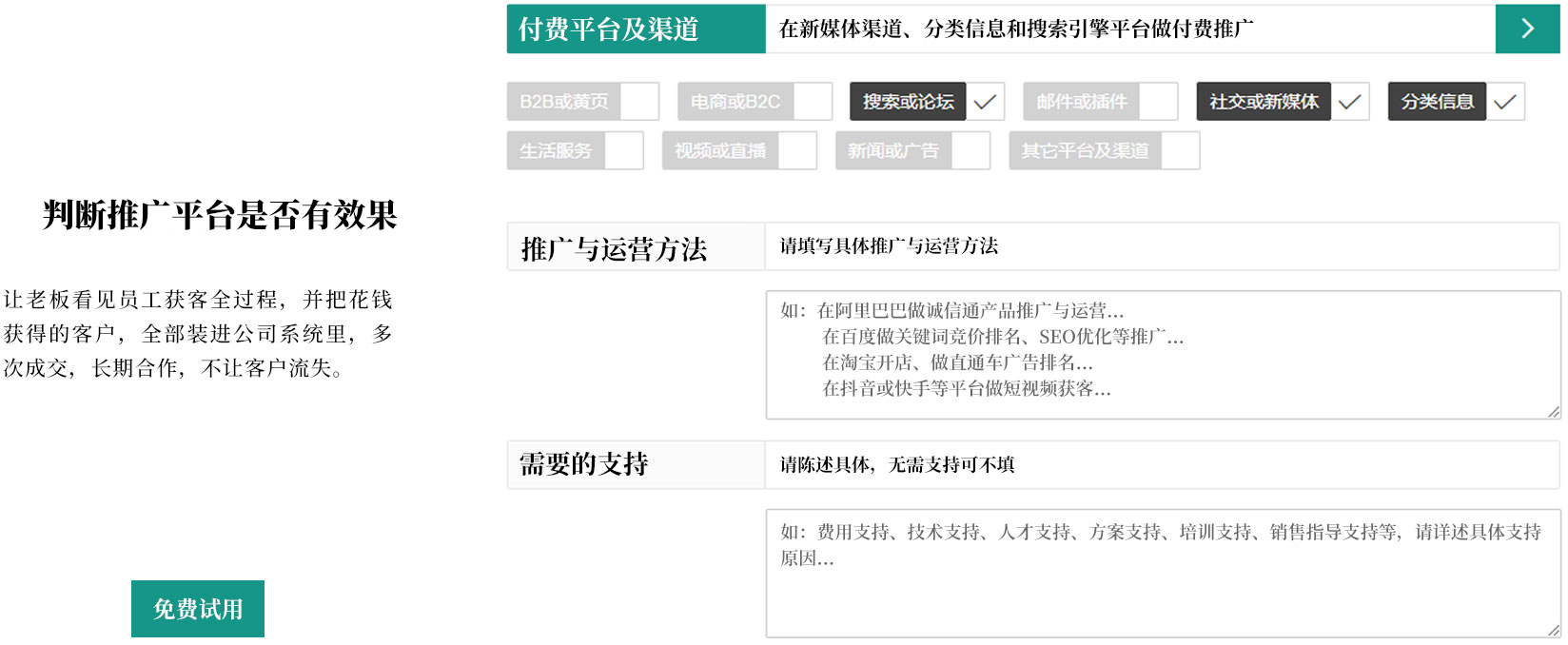Click the 免费试用 button
Image resolution: width=1568 pixels, height=645 pixels.
(198, 609)
